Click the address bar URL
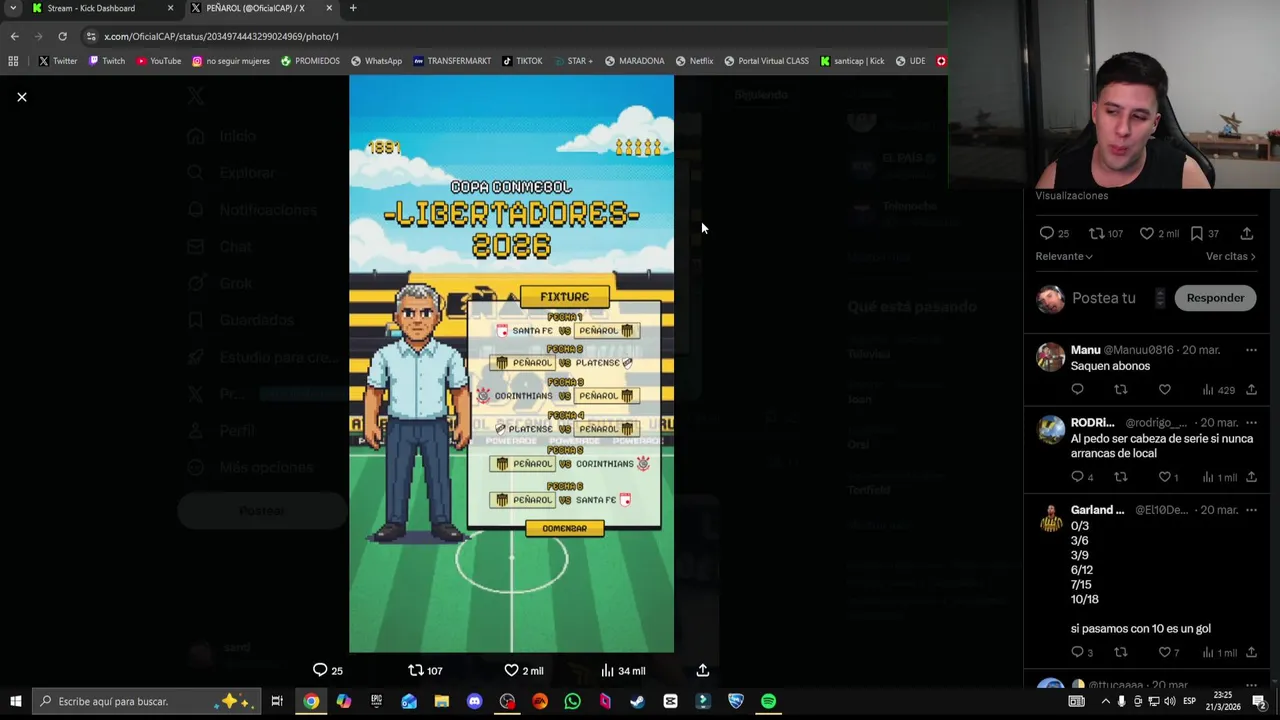 coord(222,36)
